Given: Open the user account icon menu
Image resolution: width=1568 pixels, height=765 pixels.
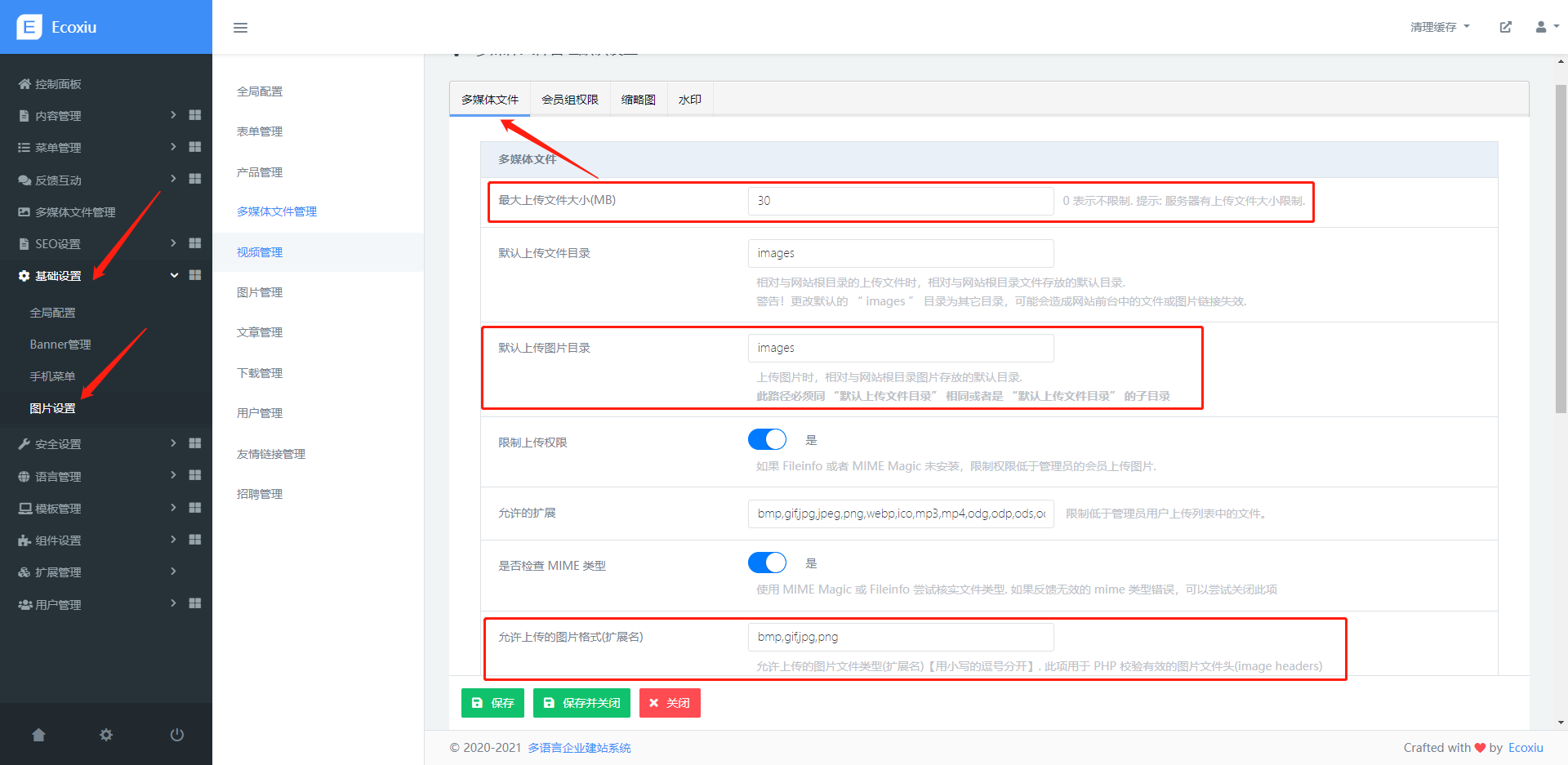Looking at the screenshot, I should [x=1546, y=27].
